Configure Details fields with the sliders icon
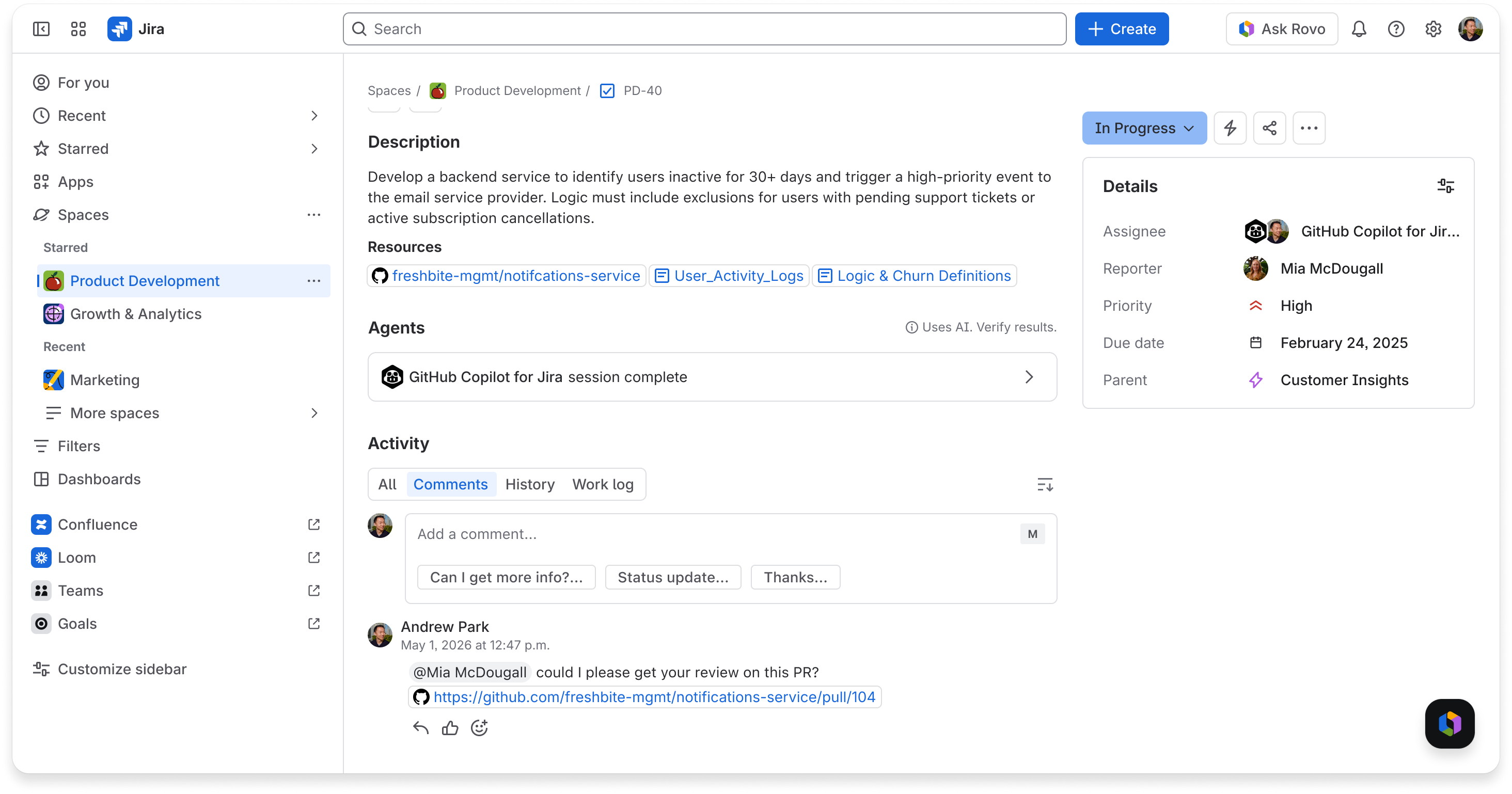The image size is (1512, 794). point(1445,186)
